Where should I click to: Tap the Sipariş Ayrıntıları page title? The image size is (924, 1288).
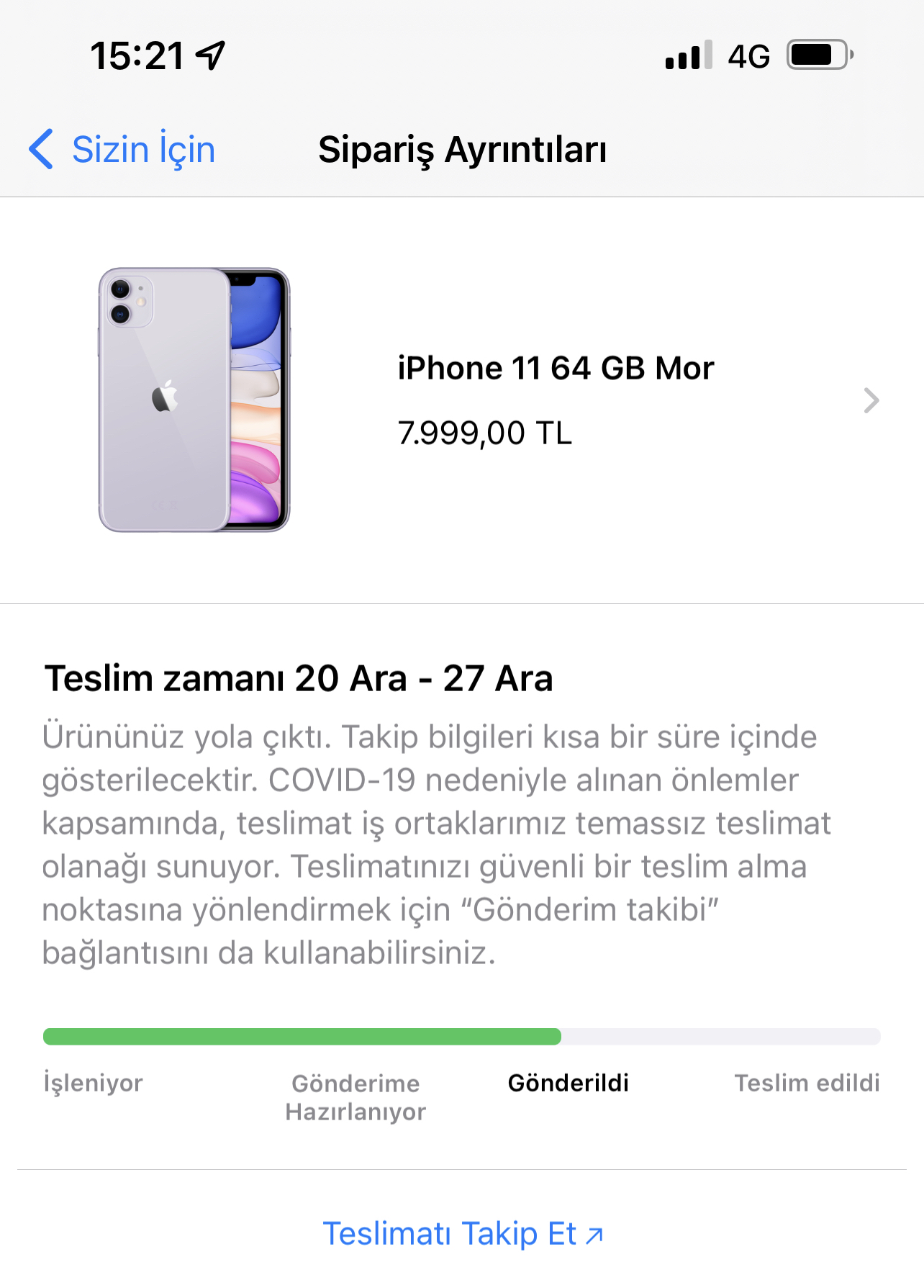point(462,150)
